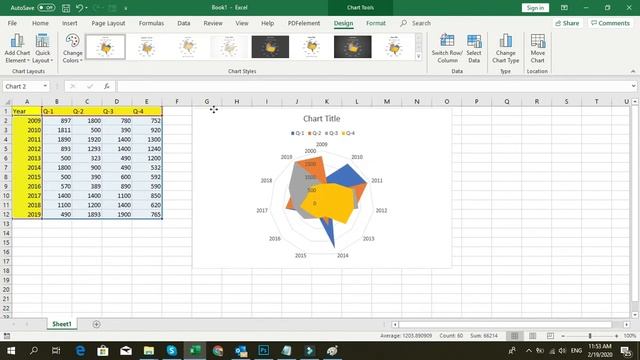This screenshot has width=640, height=360.
Task: Switch to the Format tab
Action: (x=376, y=23)
